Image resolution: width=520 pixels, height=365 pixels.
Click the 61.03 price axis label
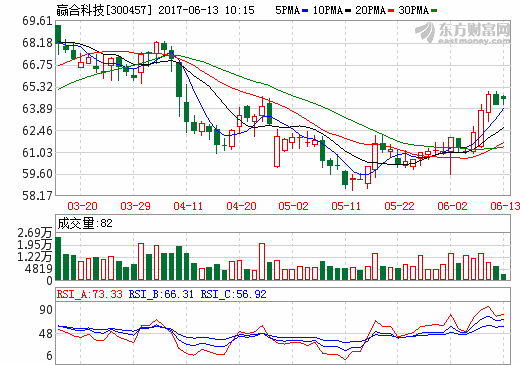(x=37, y=153)
